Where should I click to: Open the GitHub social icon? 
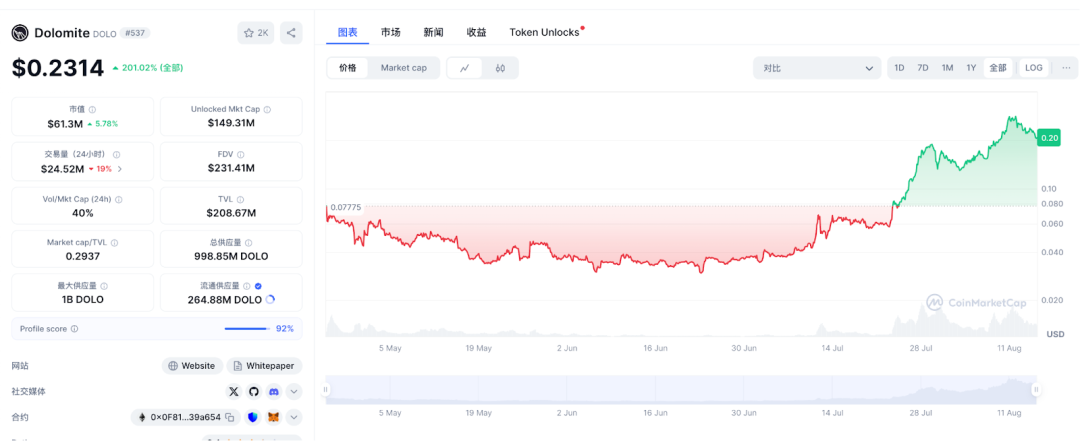(253, 391)
